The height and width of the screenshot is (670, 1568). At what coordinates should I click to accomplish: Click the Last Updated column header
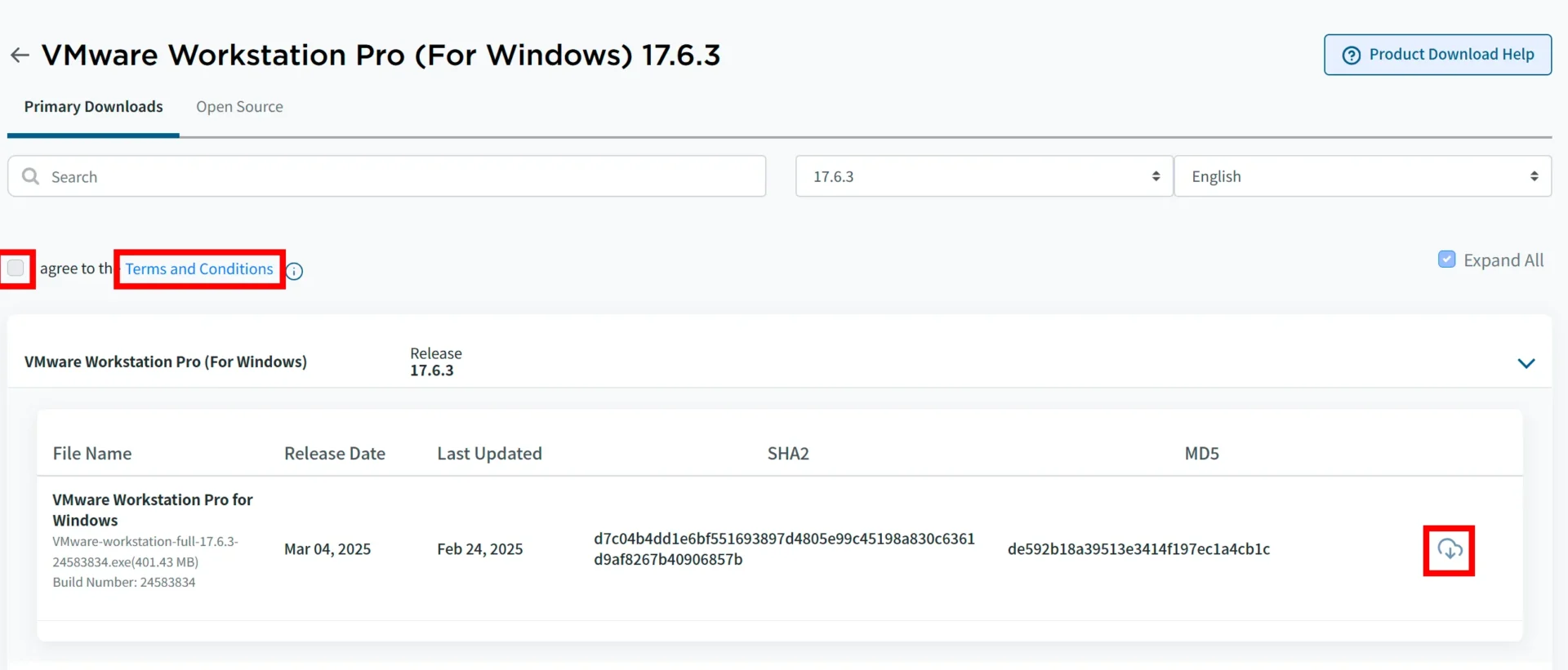coord(489,454)
